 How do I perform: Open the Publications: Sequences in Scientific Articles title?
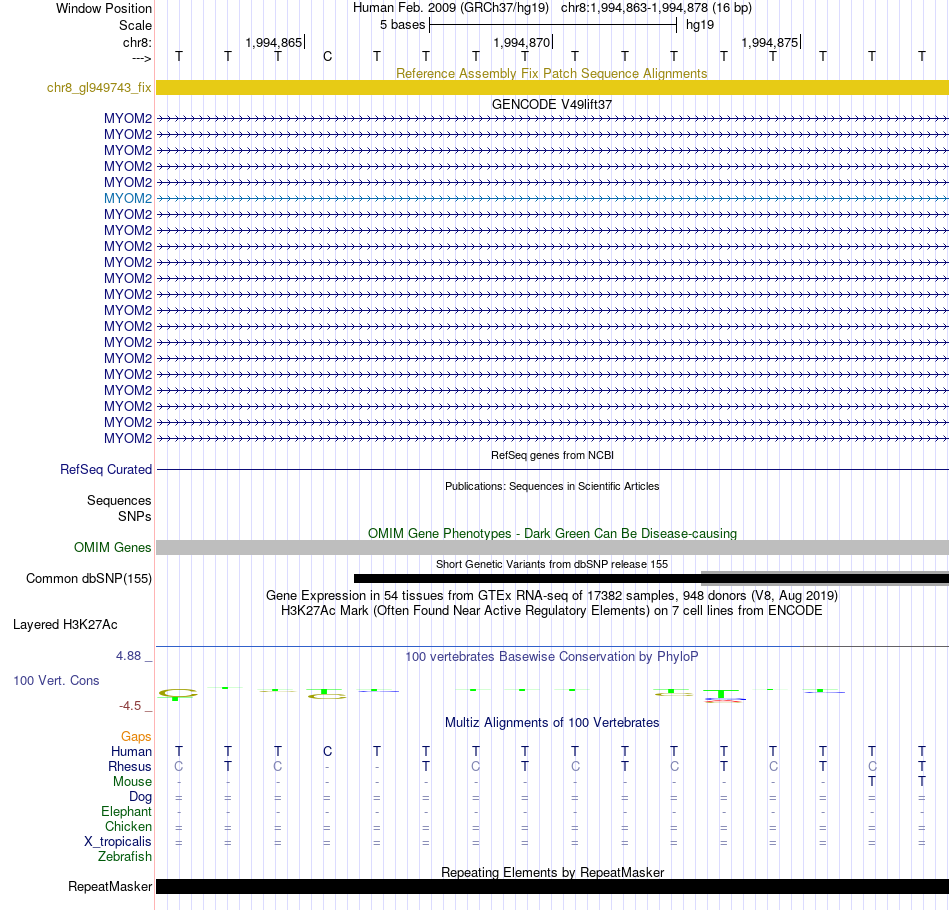[x=552, y=486]
